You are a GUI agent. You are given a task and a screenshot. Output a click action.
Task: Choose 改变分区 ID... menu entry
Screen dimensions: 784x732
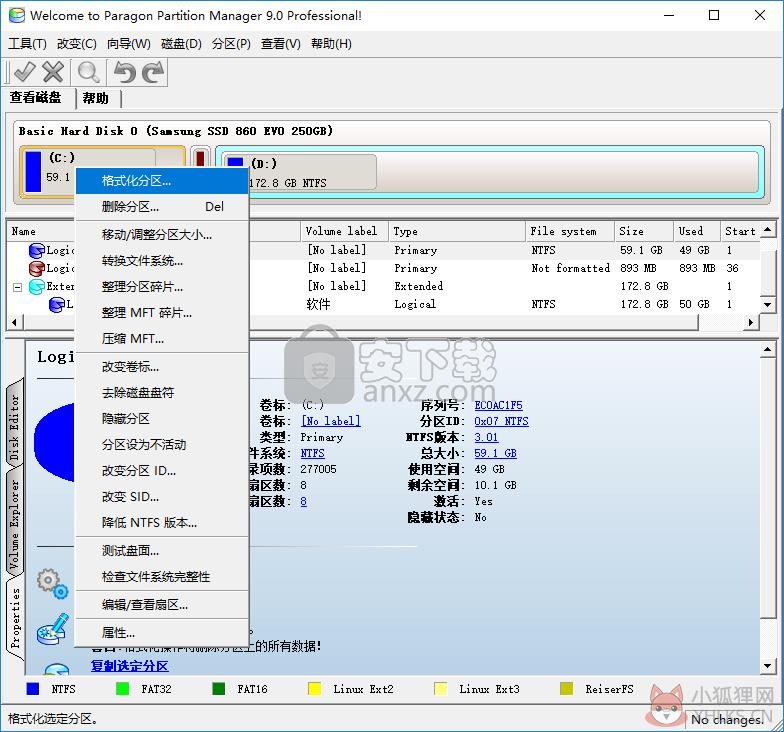pos(162,470)
